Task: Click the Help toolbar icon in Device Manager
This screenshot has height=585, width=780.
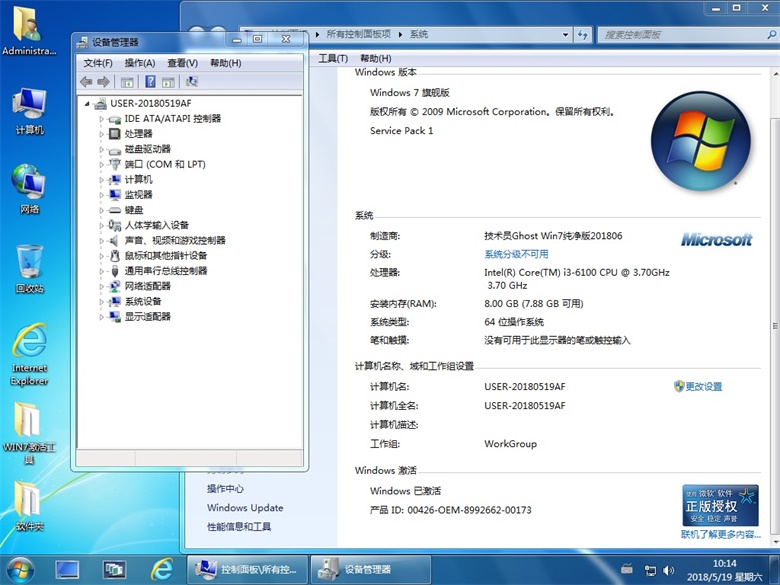Action: coord(150,82)
